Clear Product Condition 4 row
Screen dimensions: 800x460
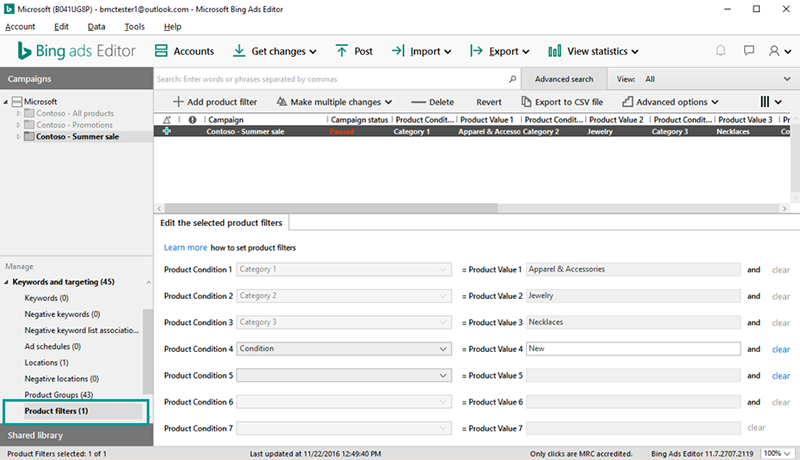click(x=781, y=349)
